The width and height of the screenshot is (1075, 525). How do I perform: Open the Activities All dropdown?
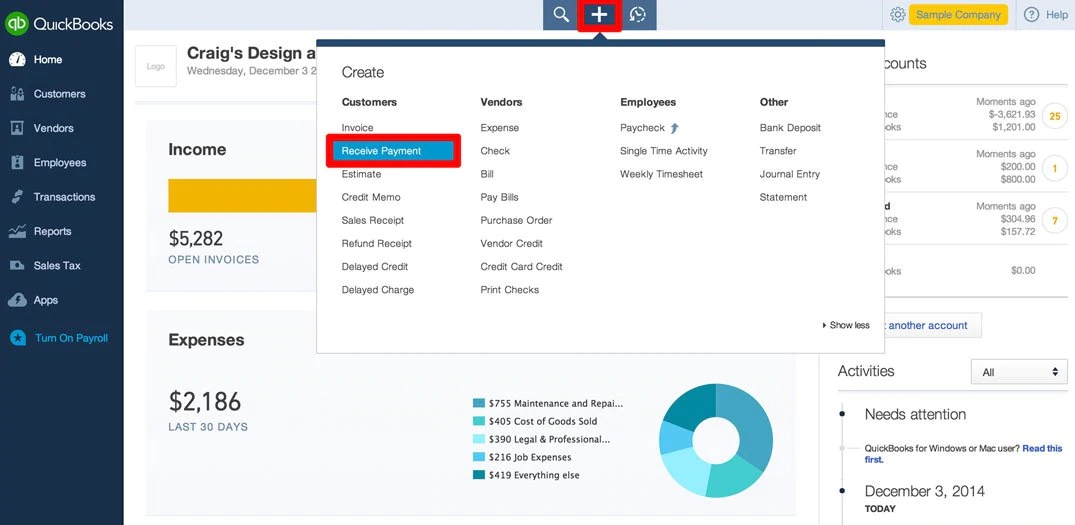(x=1019, y=372)
